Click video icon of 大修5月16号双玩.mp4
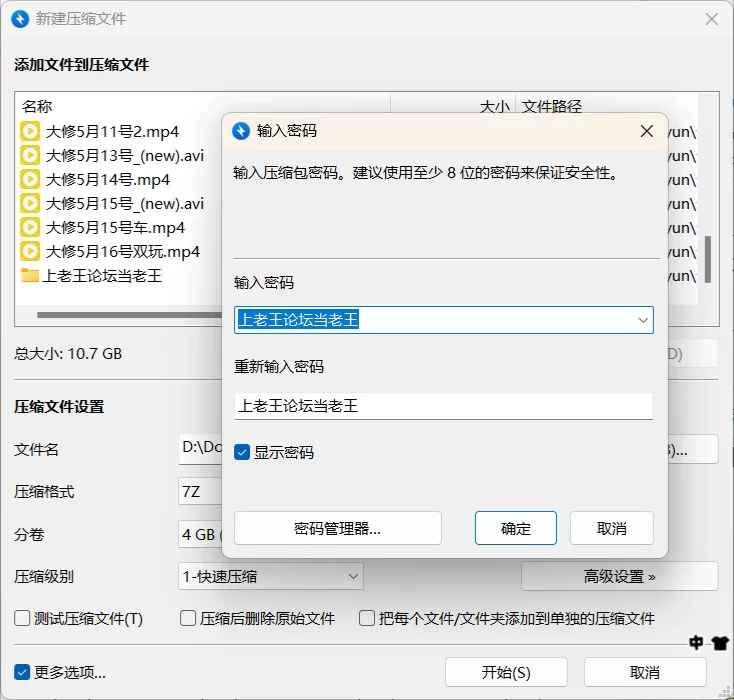The width and height of the screenshot is (734, 700). [x=31, y=251]
